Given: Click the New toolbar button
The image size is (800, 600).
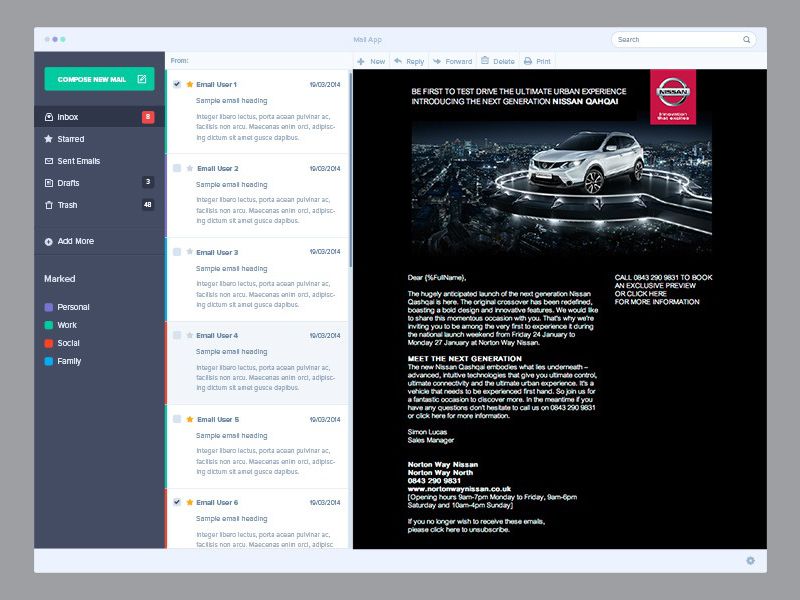Looking at the screenshot, I should tap(371, 61).
